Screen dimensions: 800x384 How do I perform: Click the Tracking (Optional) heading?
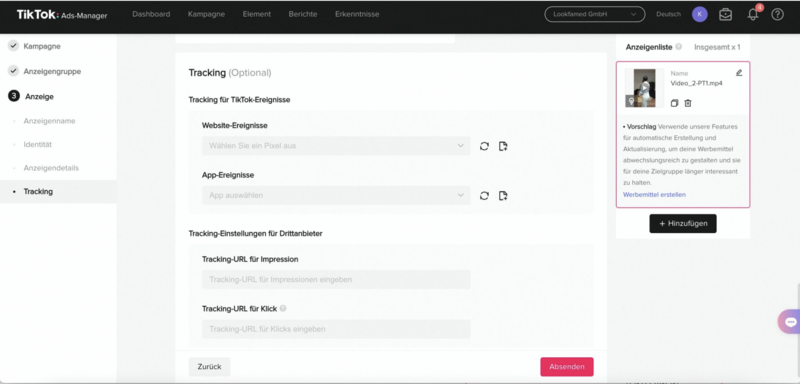point(230,73)
